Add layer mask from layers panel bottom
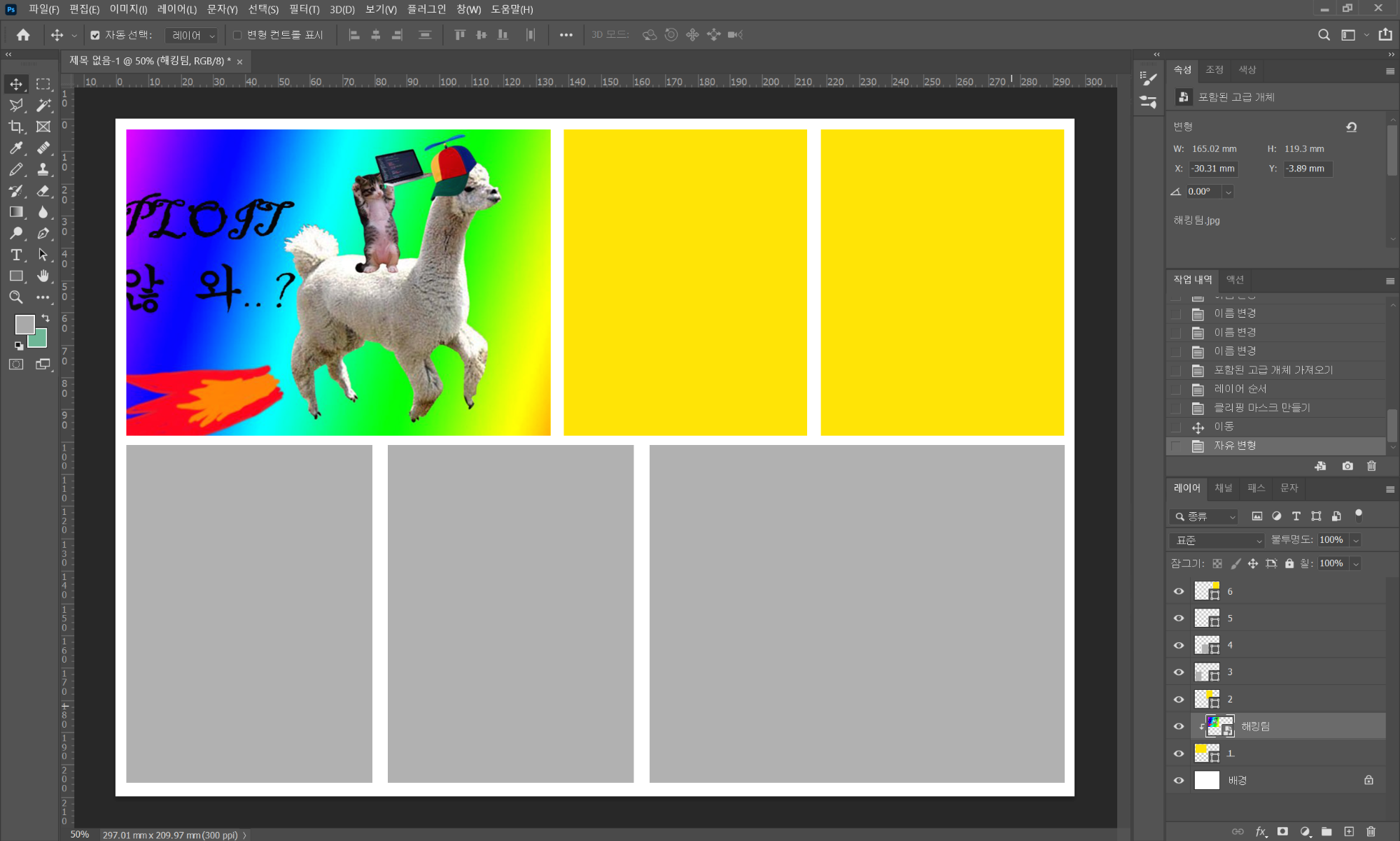 click(1282, 831)
